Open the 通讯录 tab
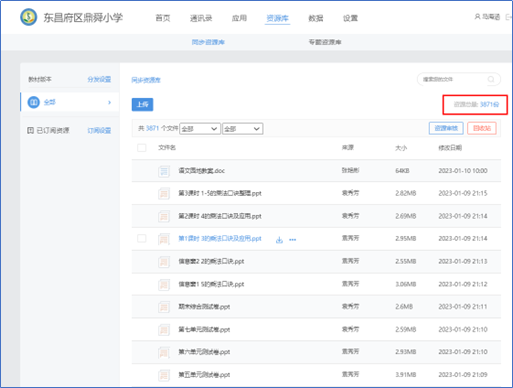Screen dimensions: 513x388 201,18
